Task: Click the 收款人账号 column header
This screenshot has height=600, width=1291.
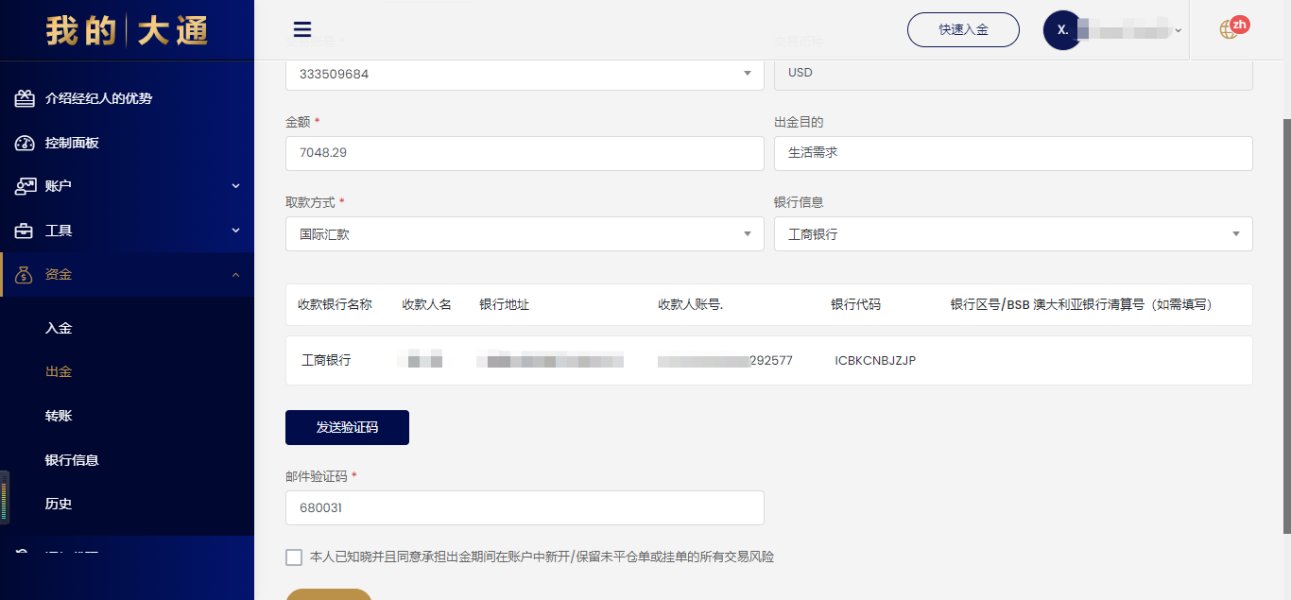Action: click(x=690, y=304)
